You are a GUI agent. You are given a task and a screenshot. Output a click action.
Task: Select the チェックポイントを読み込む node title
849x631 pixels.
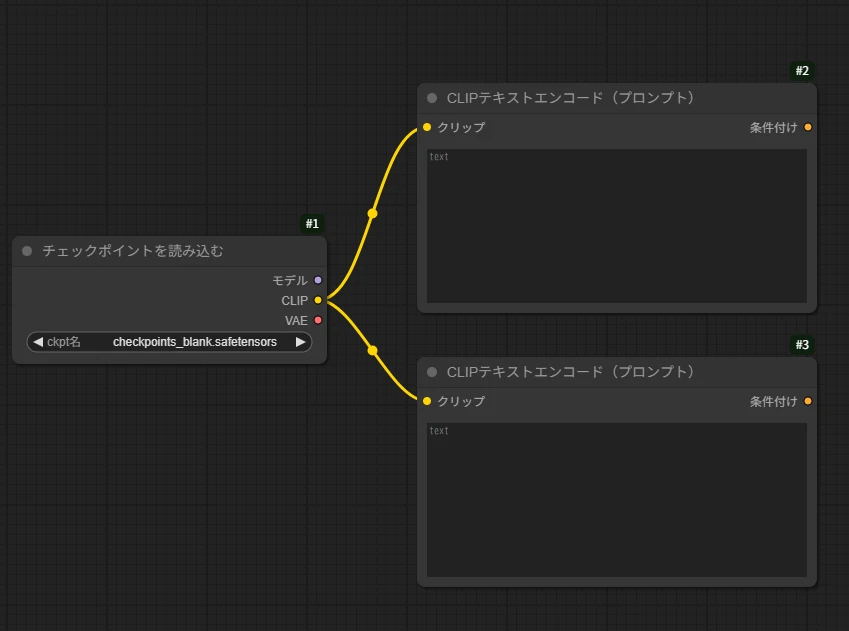click(x=133, y=251)
